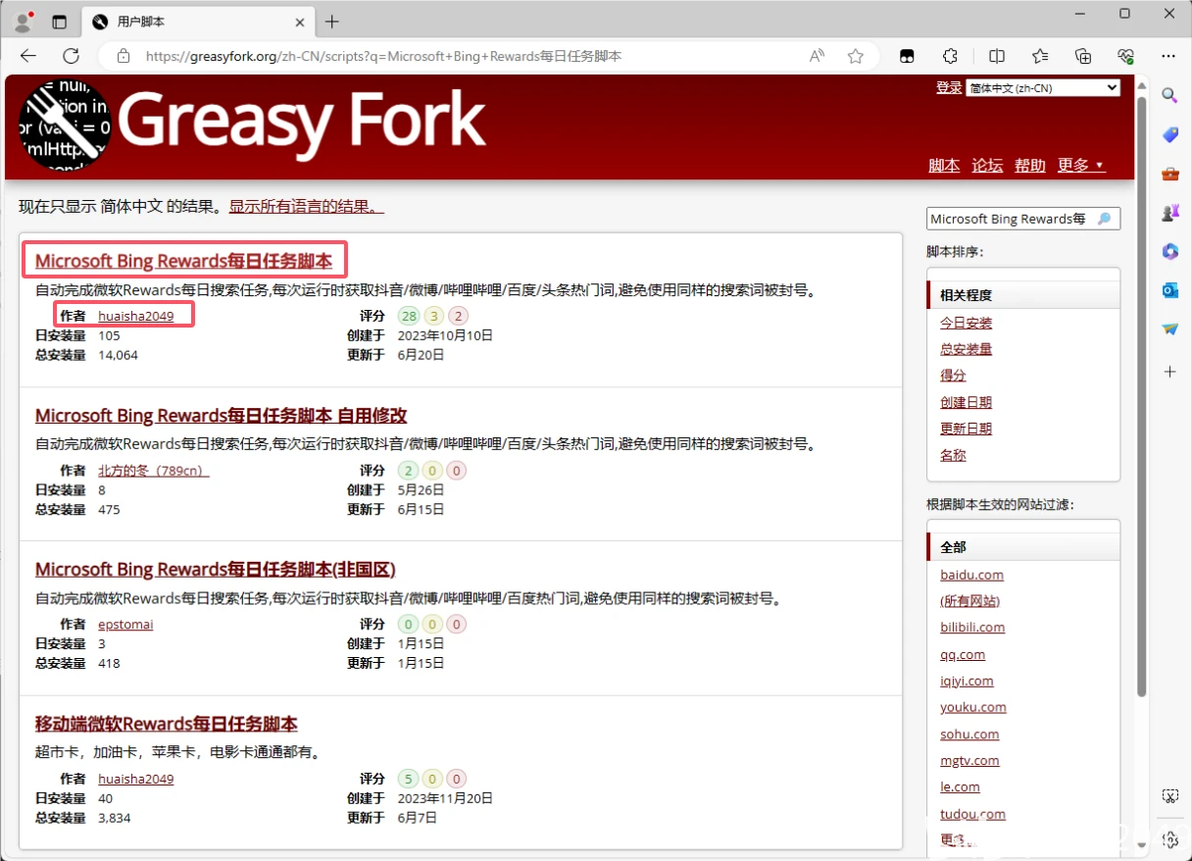Open sidebar Tools briefcase icon
This screenshot has width=1192, height=861.
click(x=1170, y=174)
